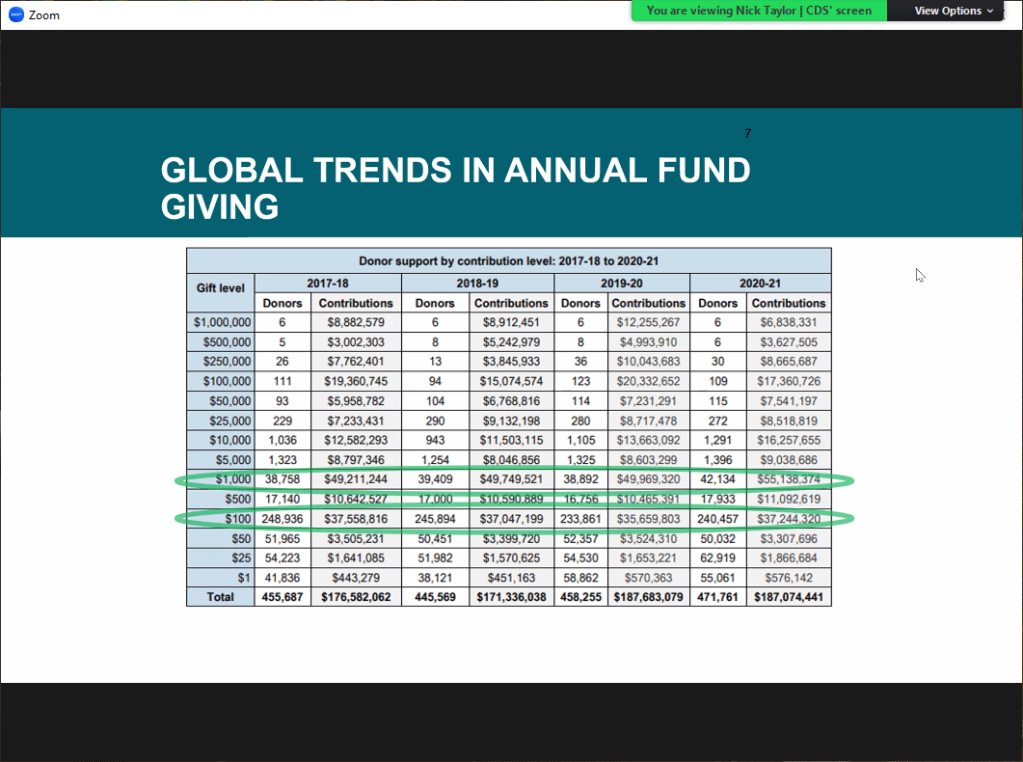Click the slide title 'Global Trends in Annual Fund Giving'

(455, 188)
